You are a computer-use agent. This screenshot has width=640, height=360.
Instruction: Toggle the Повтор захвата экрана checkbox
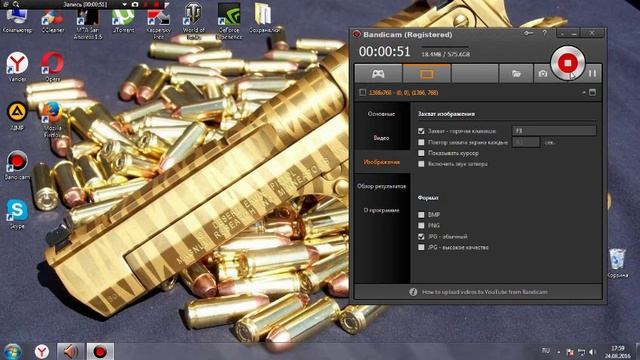point(421,142)
